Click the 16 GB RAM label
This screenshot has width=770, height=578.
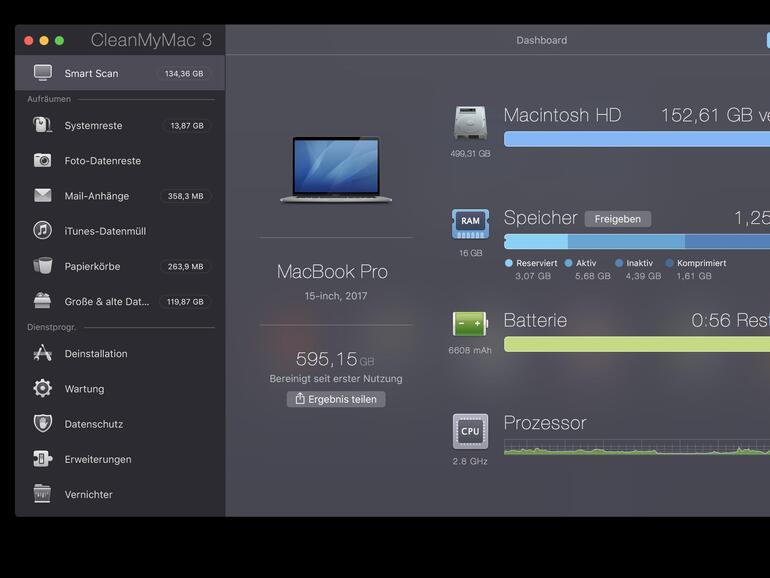pos(470,253)
